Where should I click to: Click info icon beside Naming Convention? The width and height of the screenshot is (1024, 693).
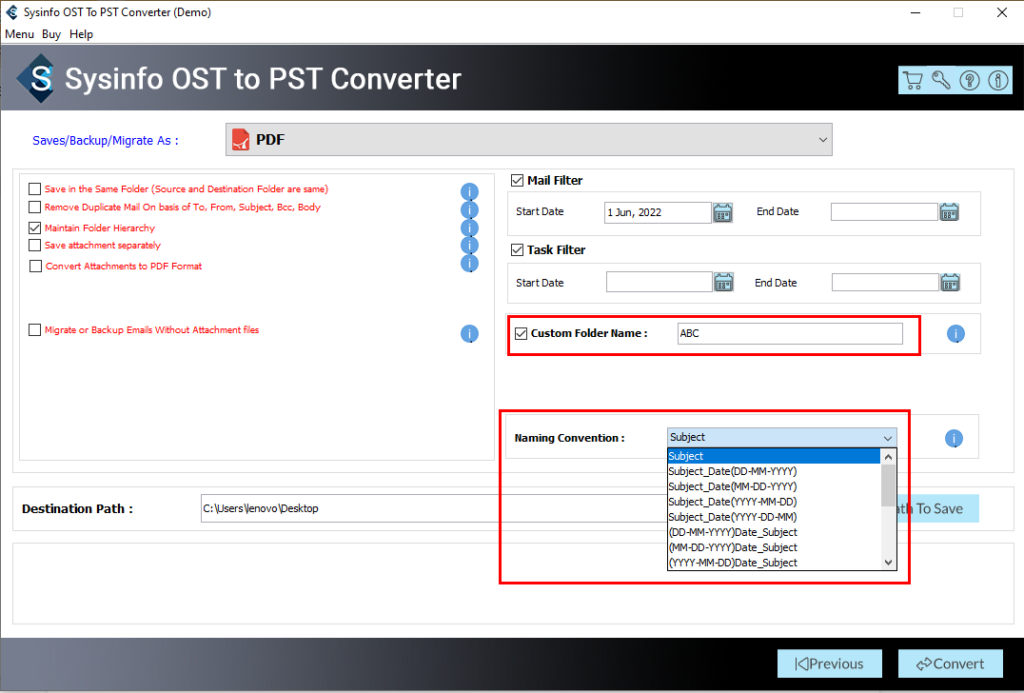click(954, 438)
